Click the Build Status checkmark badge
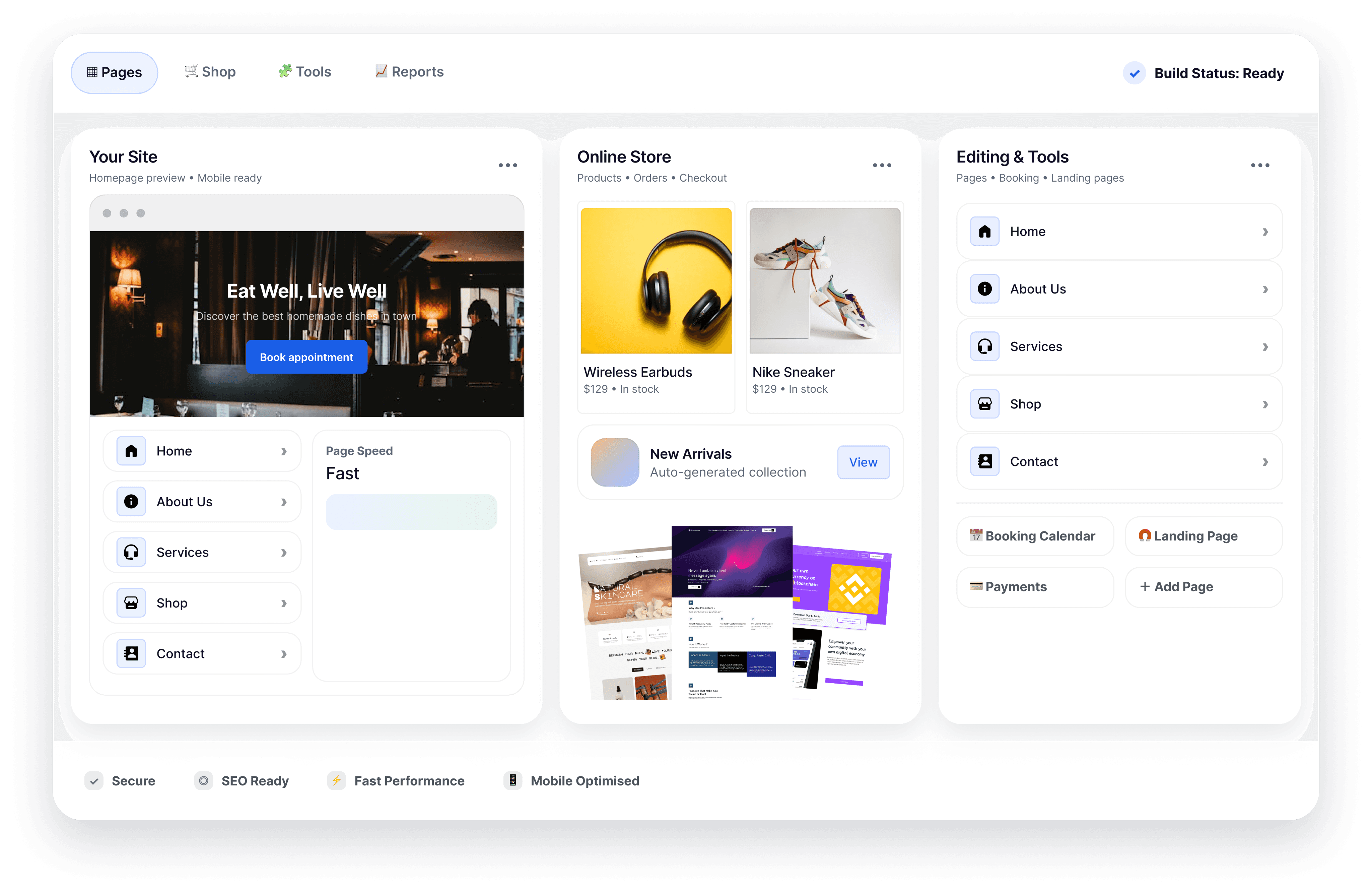The height and width of the screenshot is (892, 1372). 1134,73
